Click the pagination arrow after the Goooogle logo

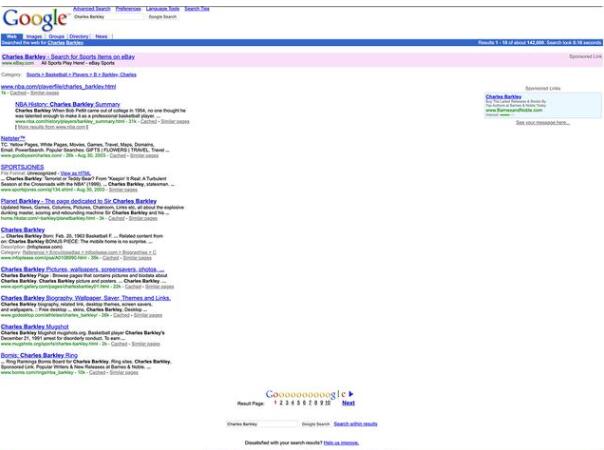click(352, 394)
